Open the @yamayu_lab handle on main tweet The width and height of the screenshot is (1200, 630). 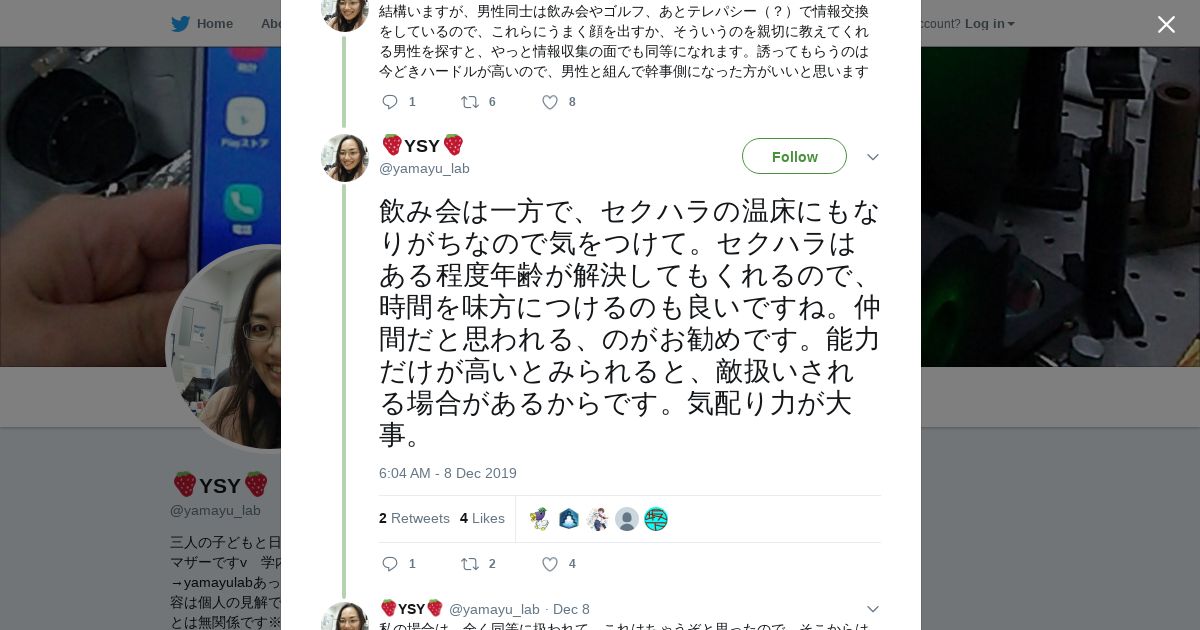tap(424, 168)
